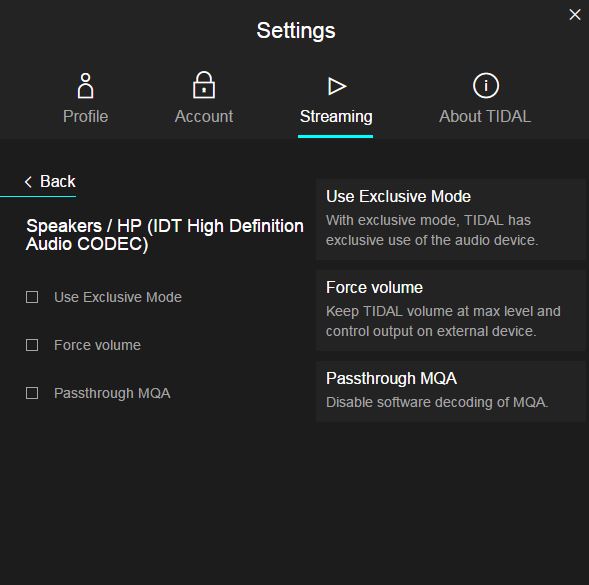The height and width of the screenshot is (585, 589).
Task: Click the Passthrough MQA option label
Action: pos(112,393)
